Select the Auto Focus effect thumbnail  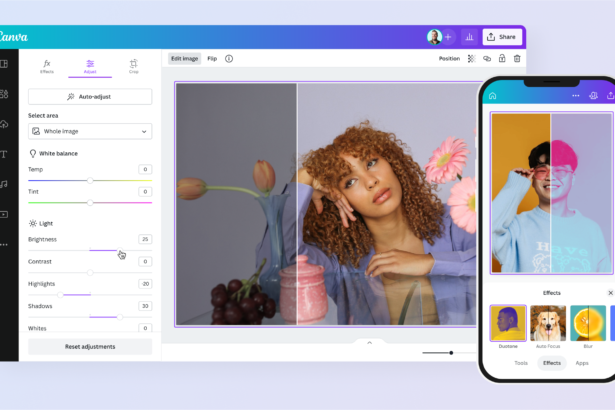[548, 323]
